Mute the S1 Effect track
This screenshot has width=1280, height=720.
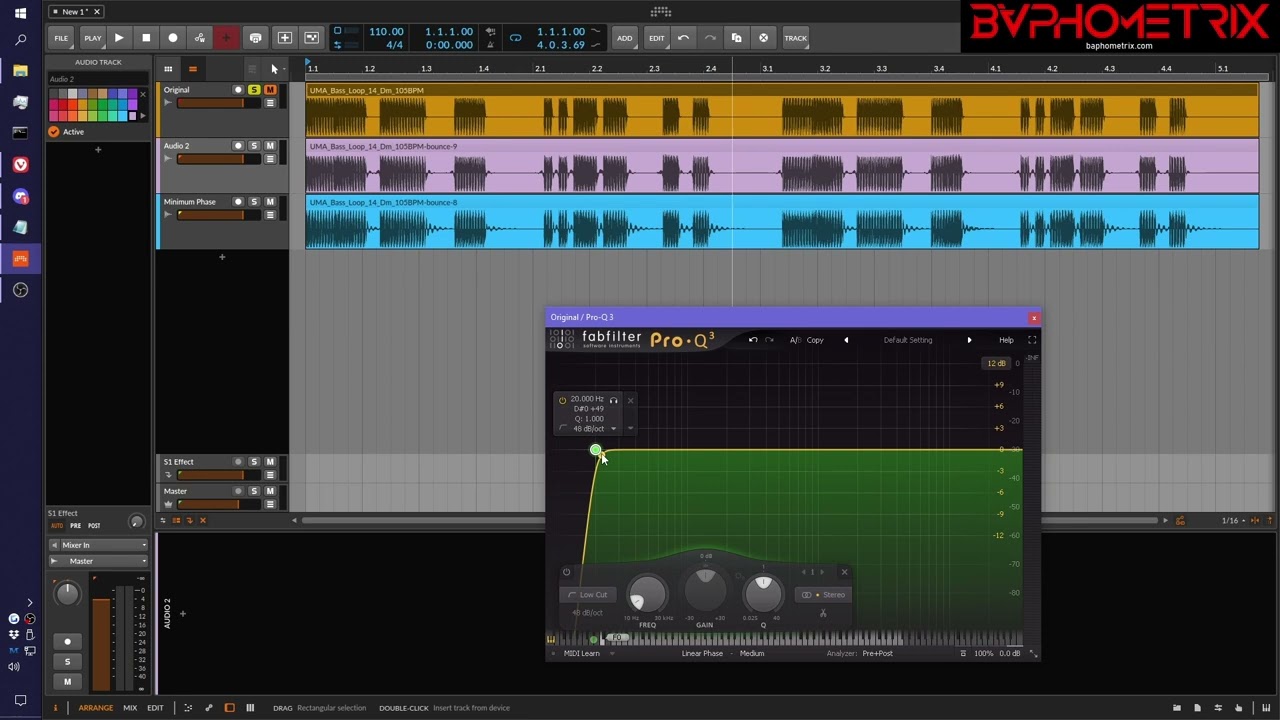point(270,462)
